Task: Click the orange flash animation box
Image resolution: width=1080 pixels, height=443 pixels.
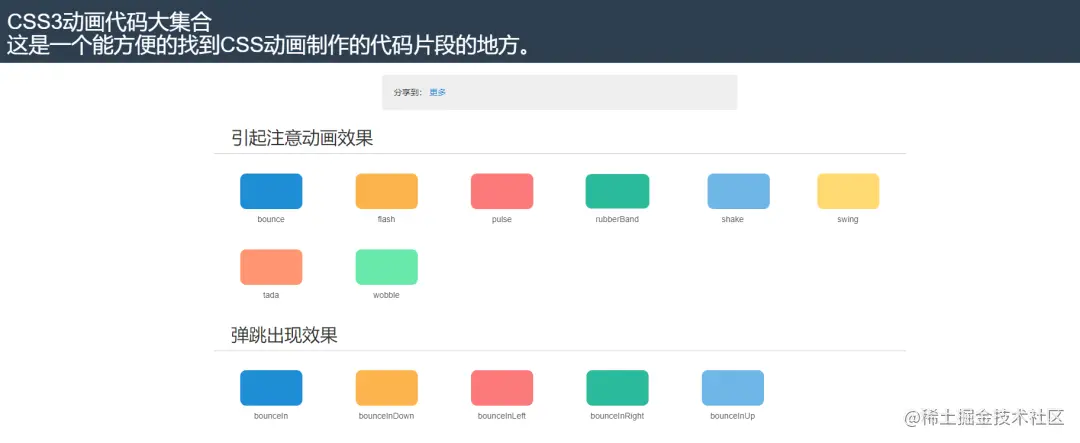Action: tap(386, 191)
